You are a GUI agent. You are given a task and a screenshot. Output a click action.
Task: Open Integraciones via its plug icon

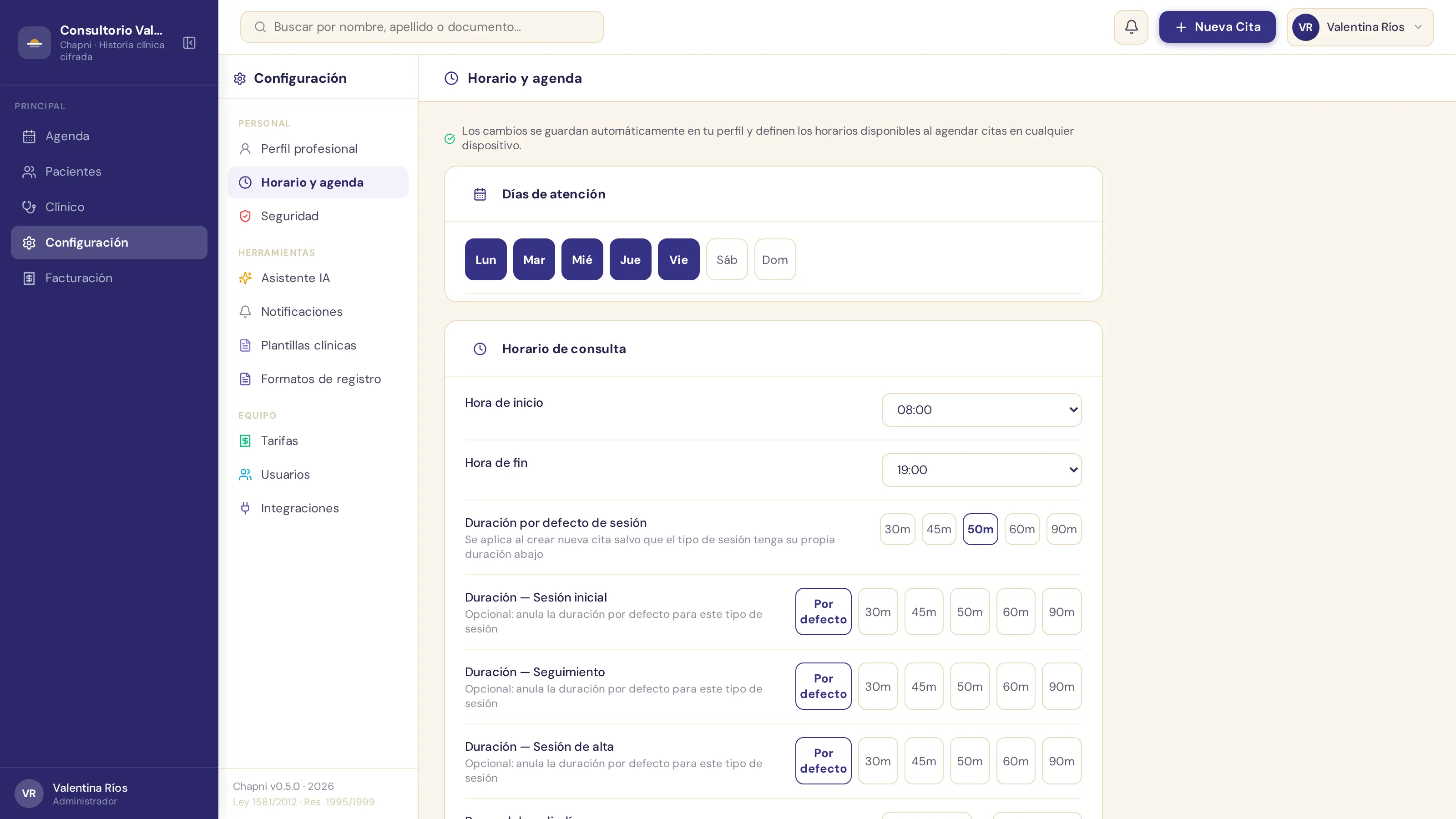(245, 508)
